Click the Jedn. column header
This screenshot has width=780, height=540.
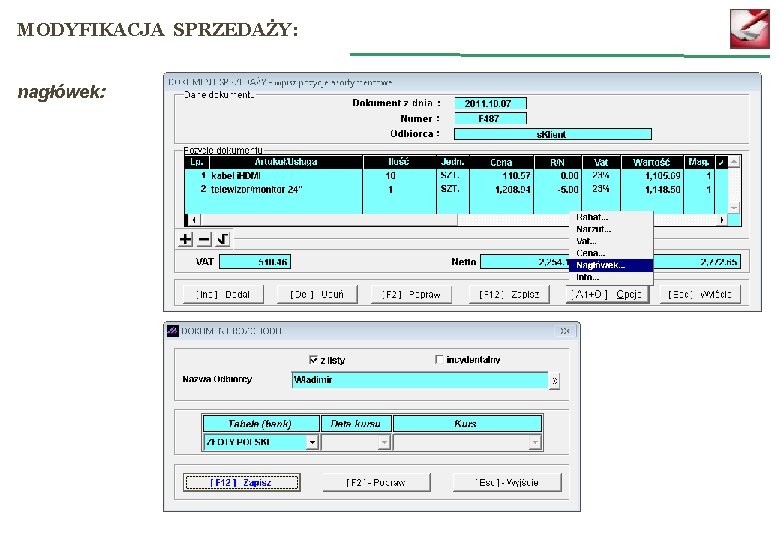click(453, 162)
